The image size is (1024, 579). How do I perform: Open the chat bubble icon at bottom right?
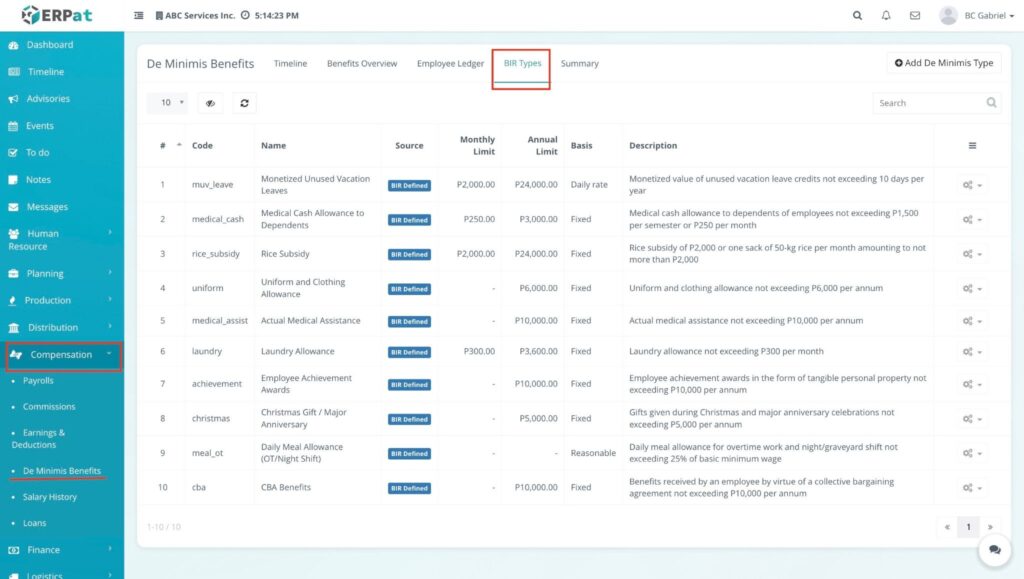click(x=994, y=549)
